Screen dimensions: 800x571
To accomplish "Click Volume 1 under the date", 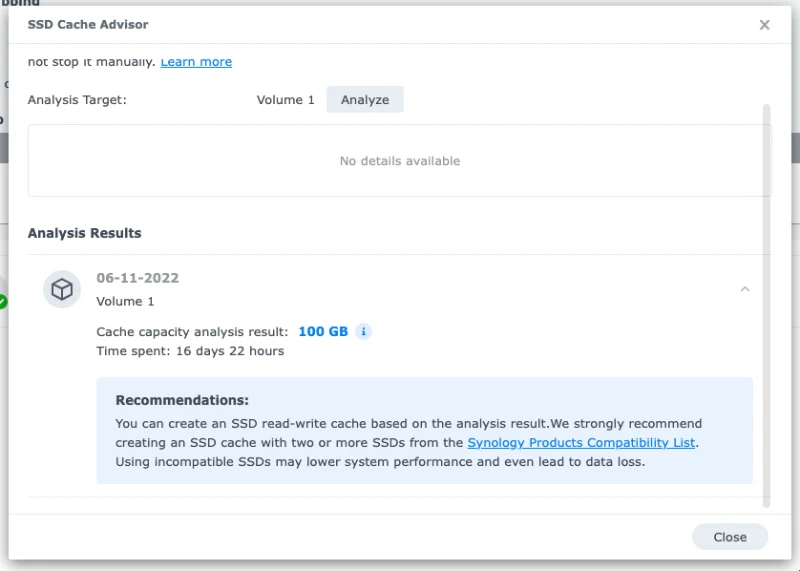I will [125, 301].
